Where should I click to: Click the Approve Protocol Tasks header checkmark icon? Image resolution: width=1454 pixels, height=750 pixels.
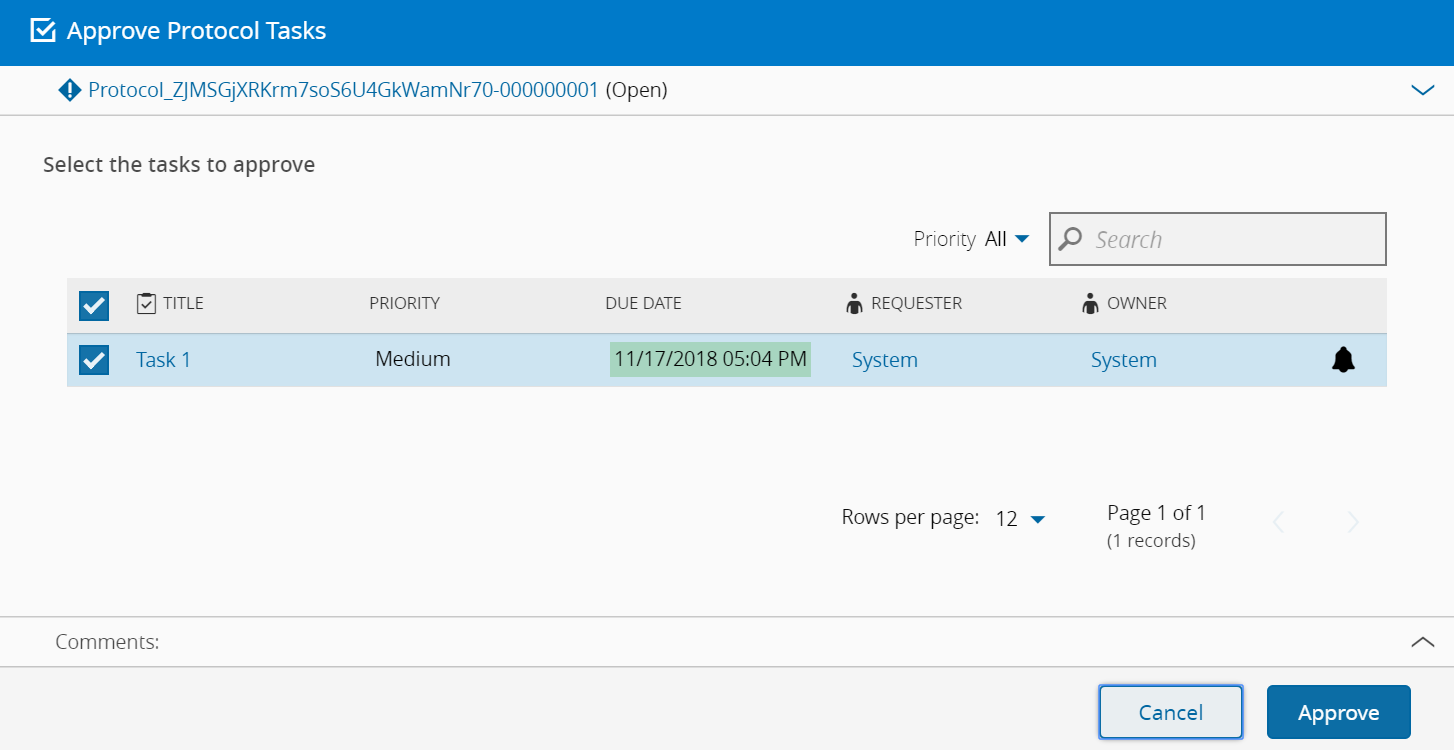(43, 31)
